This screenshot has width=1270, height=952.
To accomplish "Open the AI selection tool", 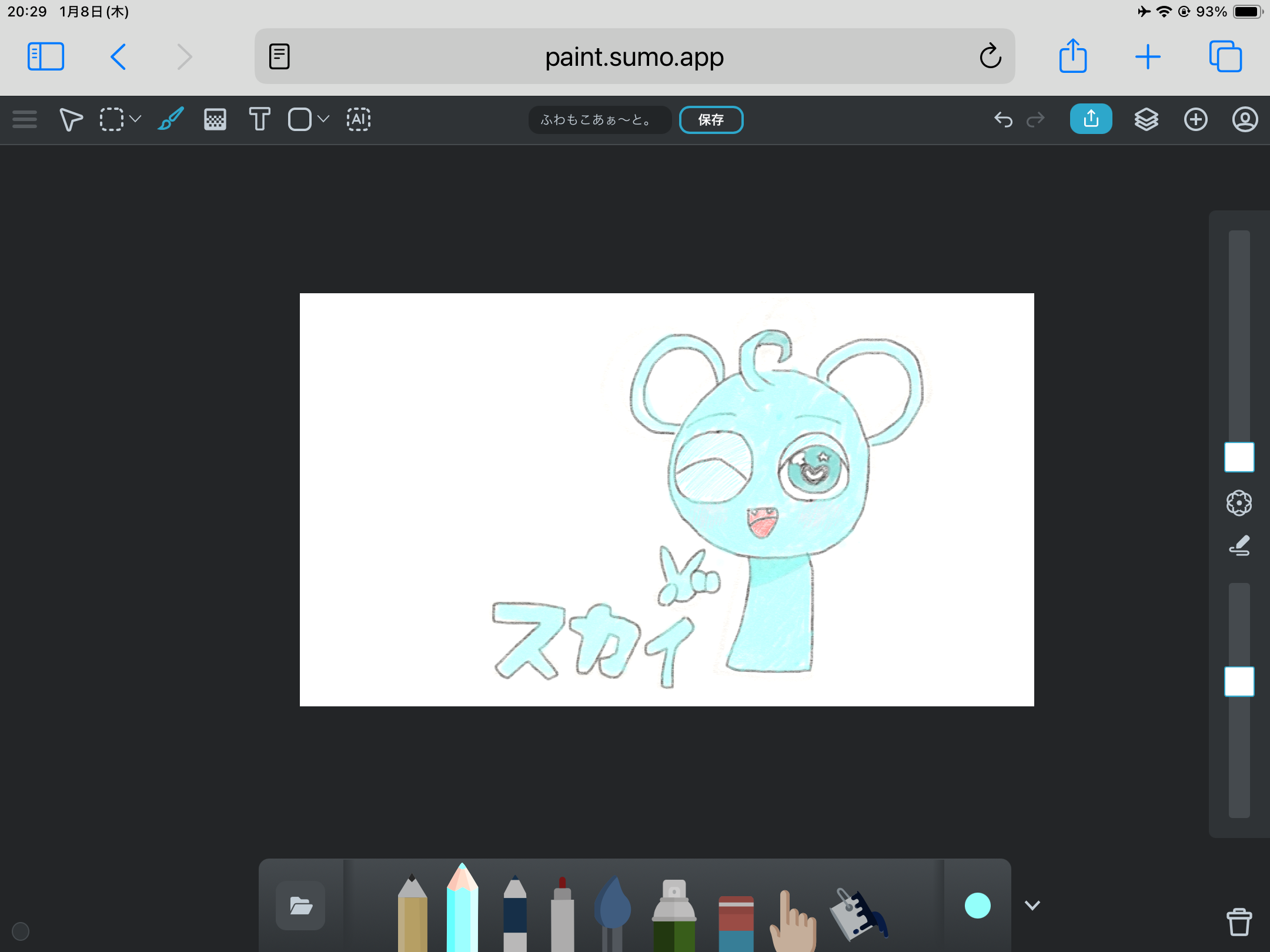I will coord(358,119).
